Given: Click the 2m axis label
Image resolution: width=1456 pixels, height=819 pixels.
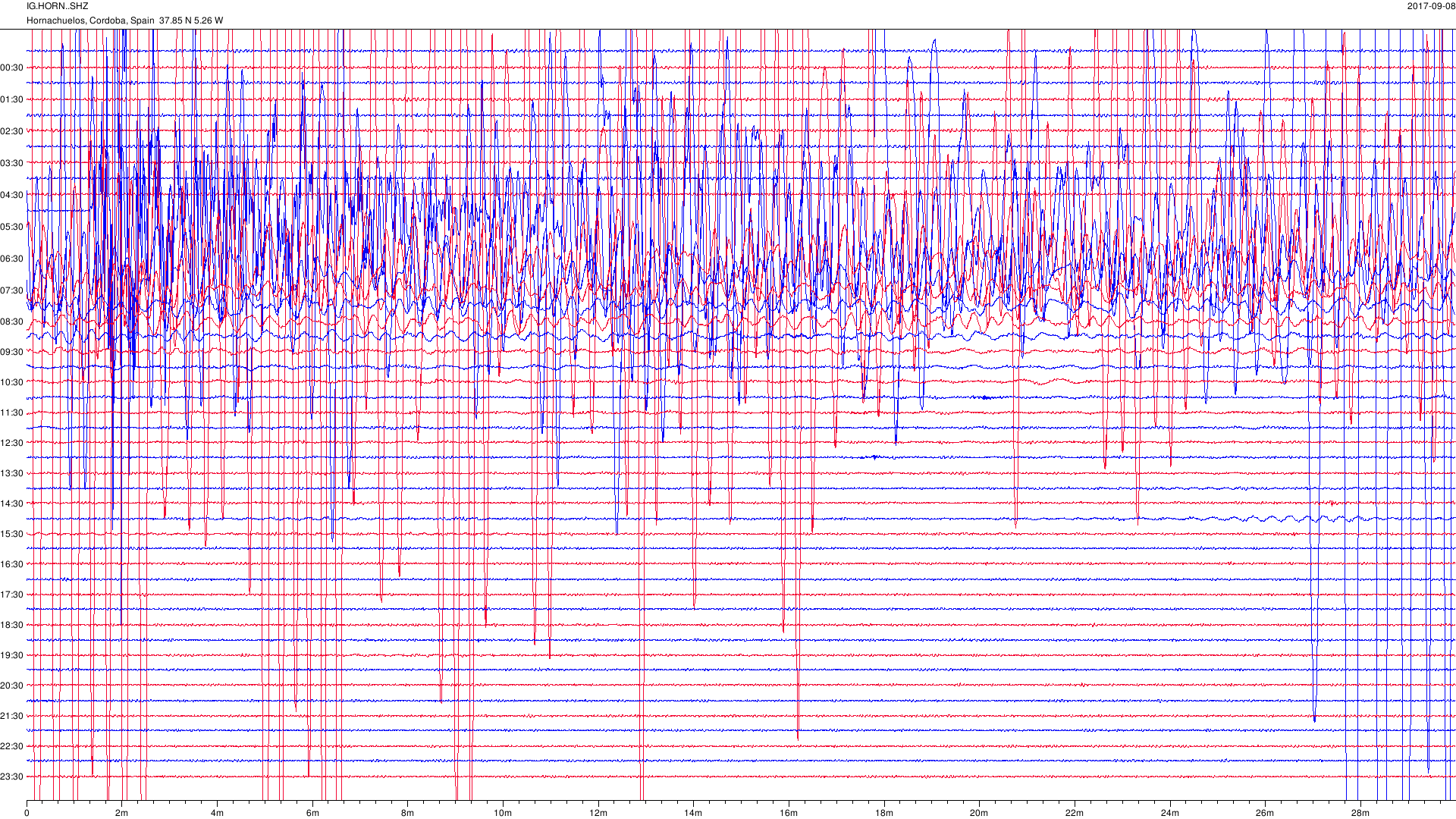Looking at the screenshot, I should click(122, 813).
